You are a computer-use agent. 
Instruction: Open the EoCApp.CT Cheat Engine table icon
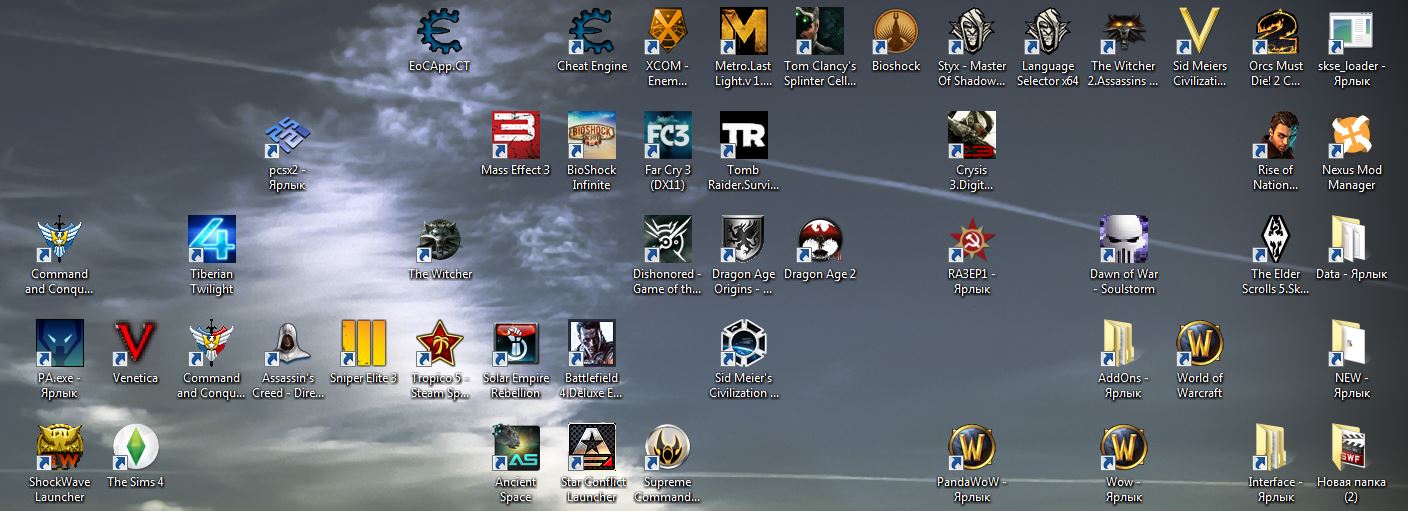(440, 32)
